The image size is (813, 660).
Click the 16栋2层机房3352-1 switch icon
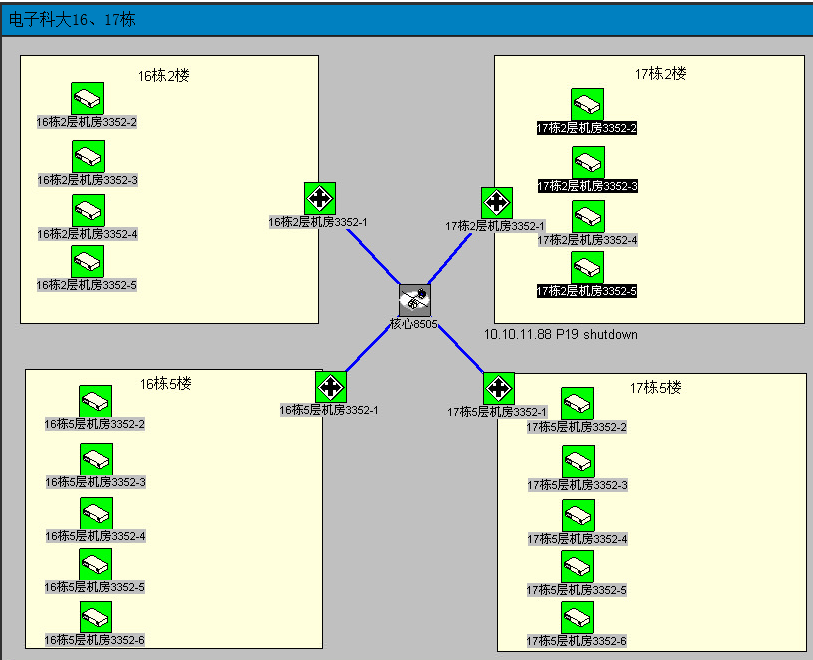click(x=319, y=198)
